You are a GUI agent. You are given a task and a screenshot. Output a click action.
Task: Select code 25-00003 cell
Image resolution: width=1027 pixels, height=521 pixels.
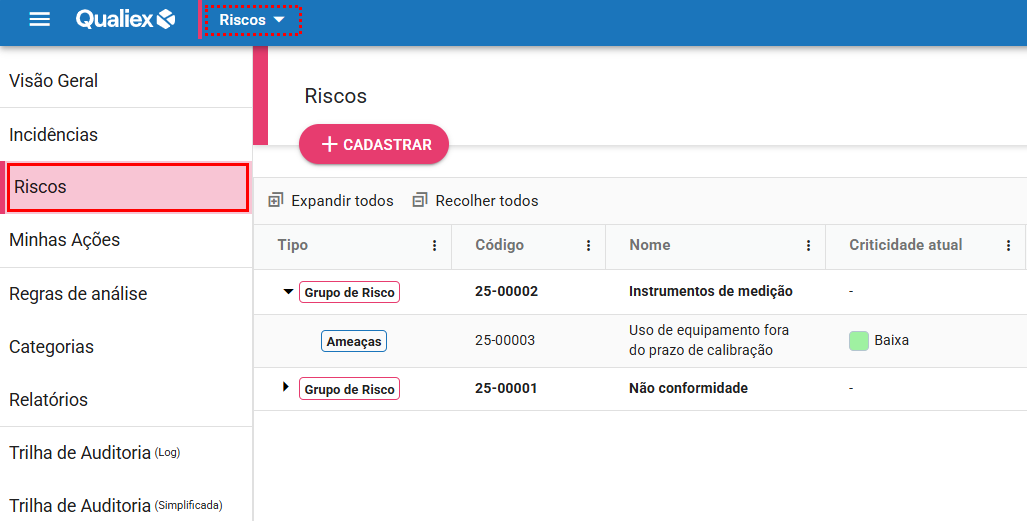[x=504, y=340]
